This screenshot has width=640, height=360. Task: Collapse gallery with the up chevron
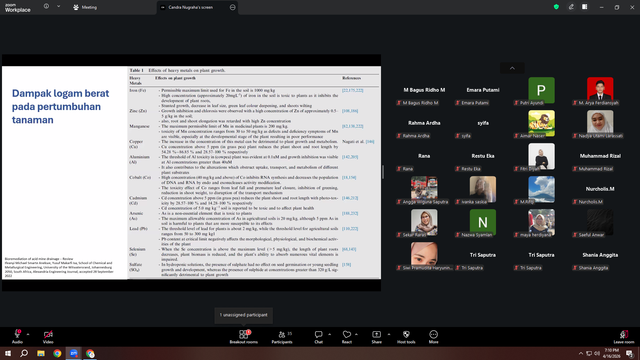pyautogui.click(x=512, y=68)
